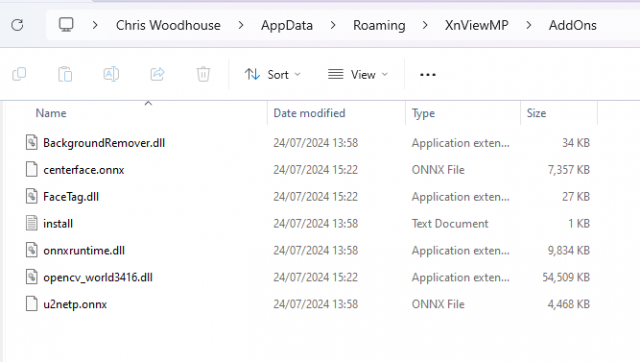
Task: Click the 4,468 KB size value
Action: (569, 304)
